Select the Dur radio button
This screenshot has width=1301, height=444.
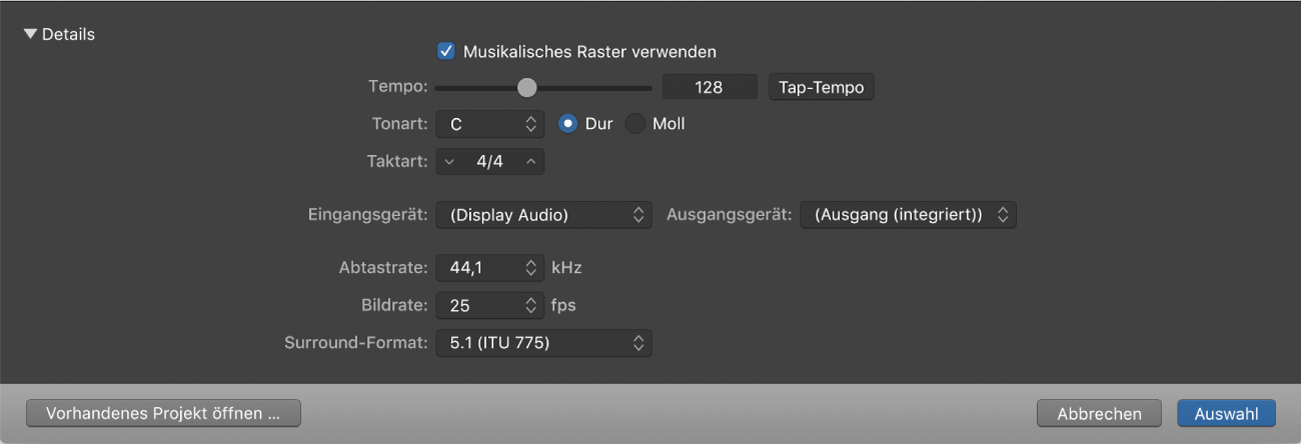click(568, 124)
